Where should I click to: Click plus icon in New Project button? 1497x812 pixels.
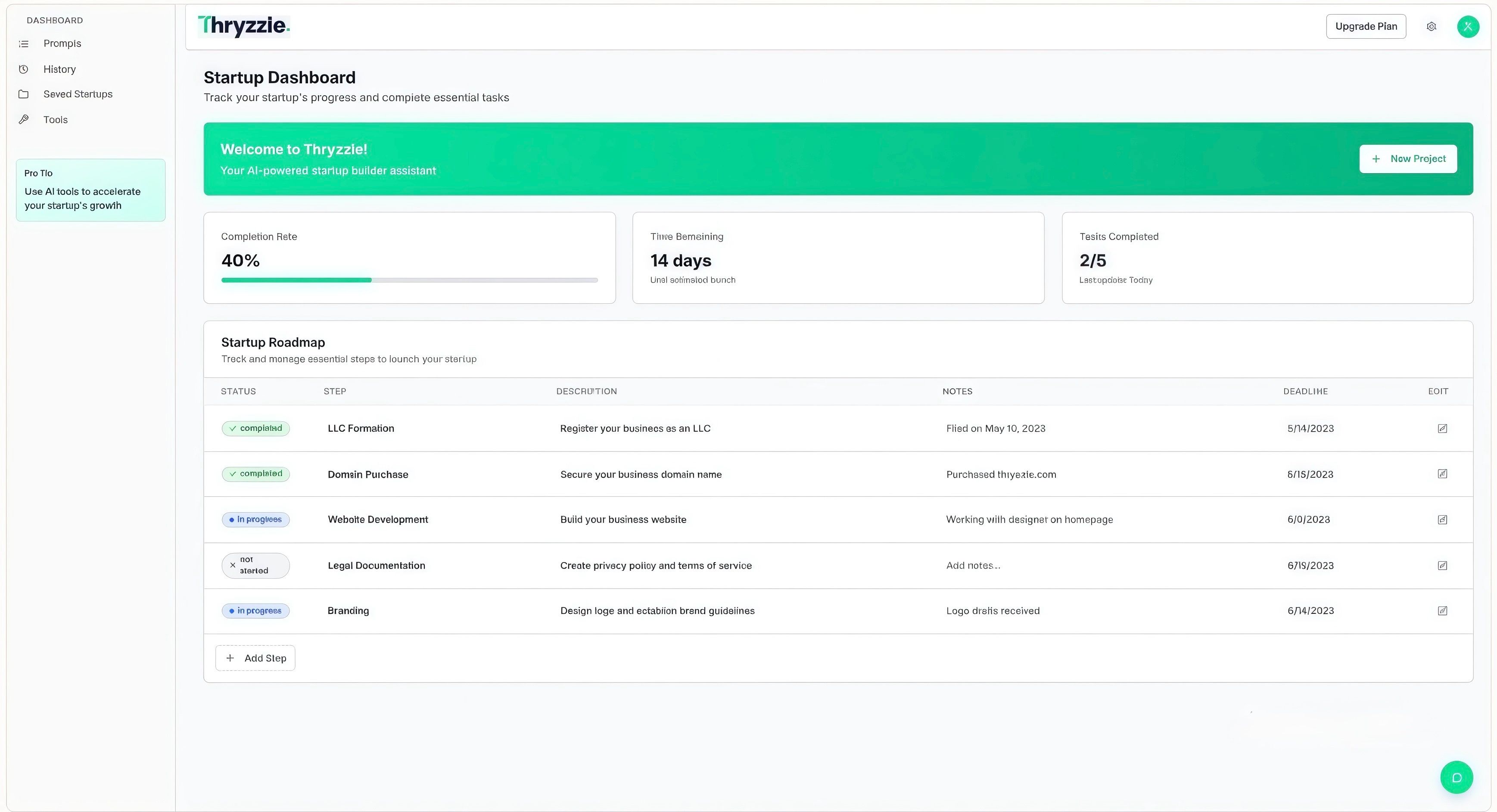1376,159
